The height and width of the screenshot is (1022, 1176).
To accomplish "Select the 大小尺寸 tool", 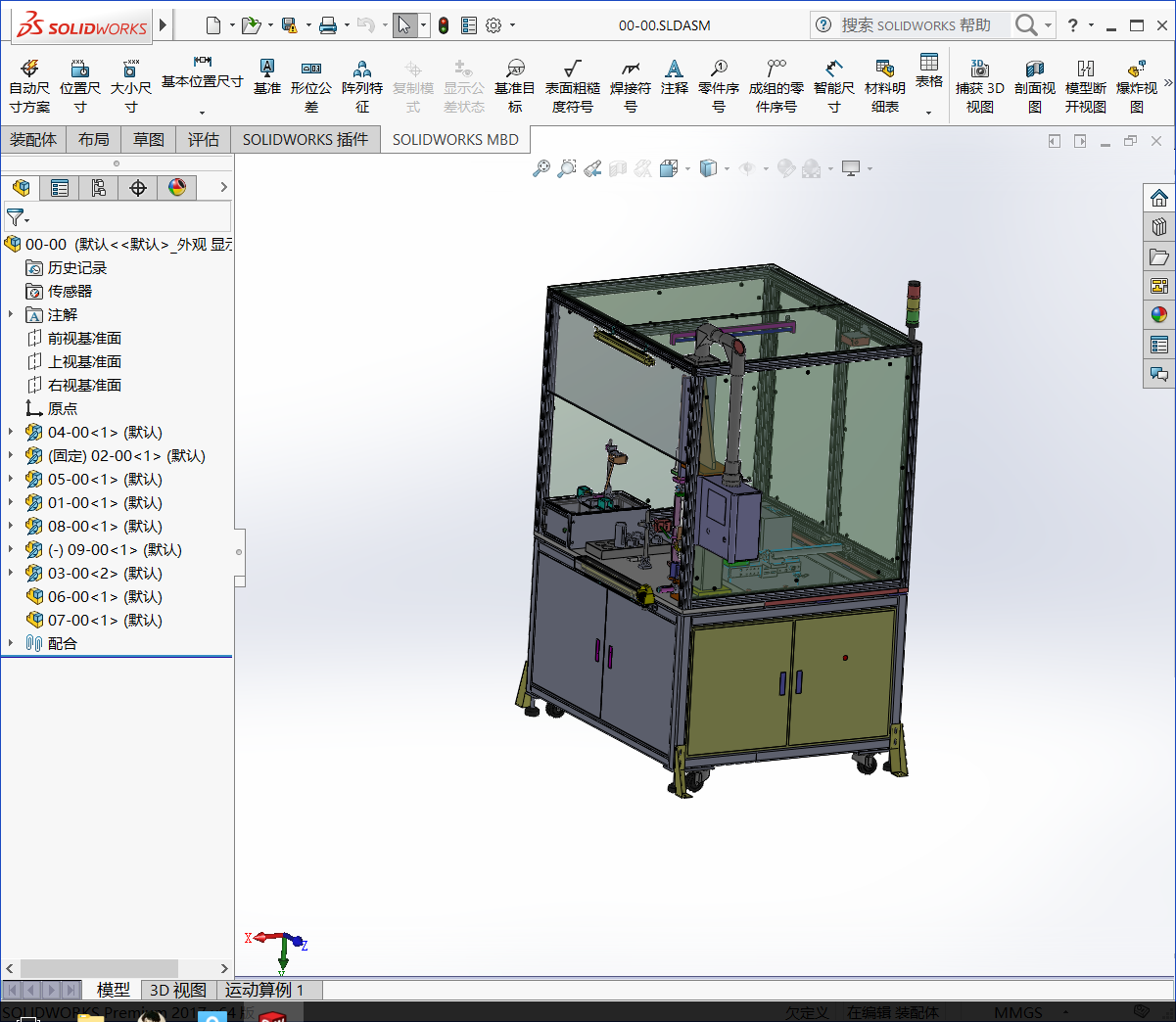I will click(131, 87).
